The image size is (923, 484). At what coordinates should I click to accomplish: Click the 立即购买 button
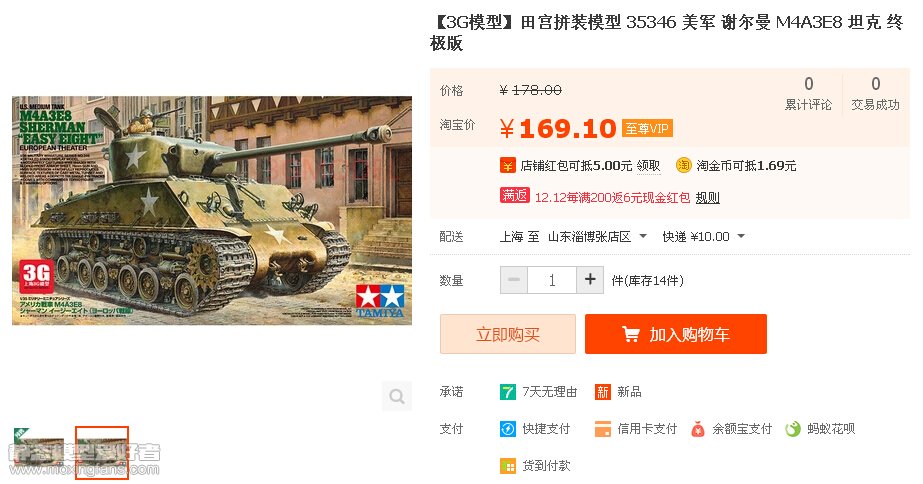(x=507, y=334)
